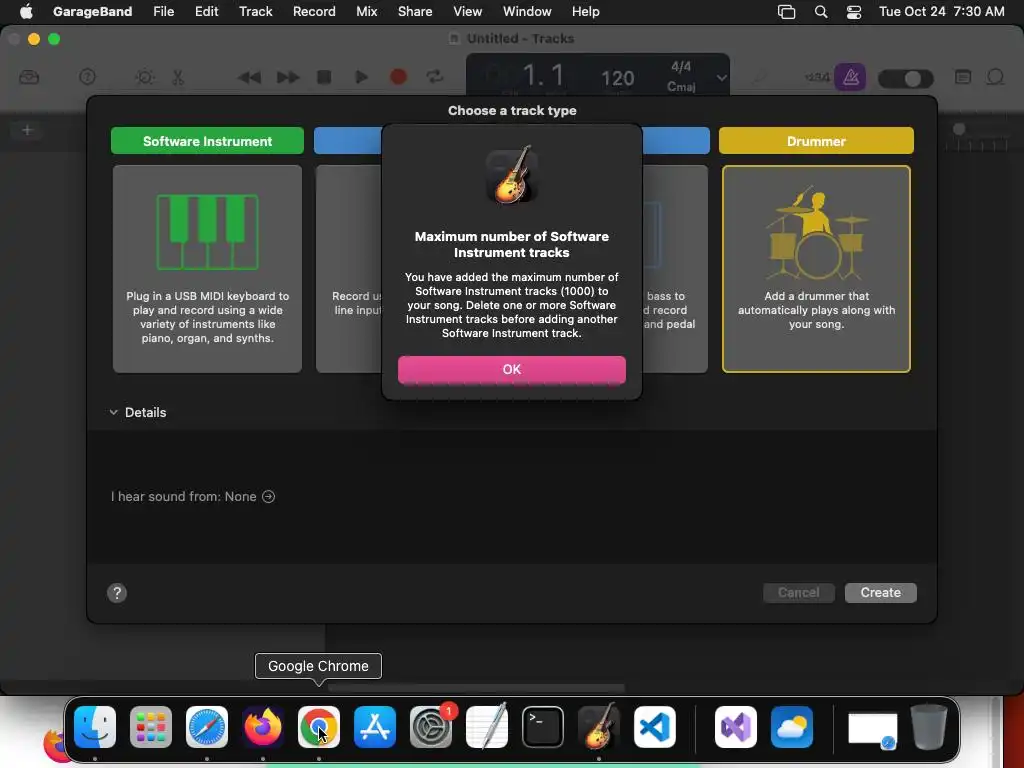Open the Loop Browser button
The image size is (1024, 768).
tap(995, 77)
